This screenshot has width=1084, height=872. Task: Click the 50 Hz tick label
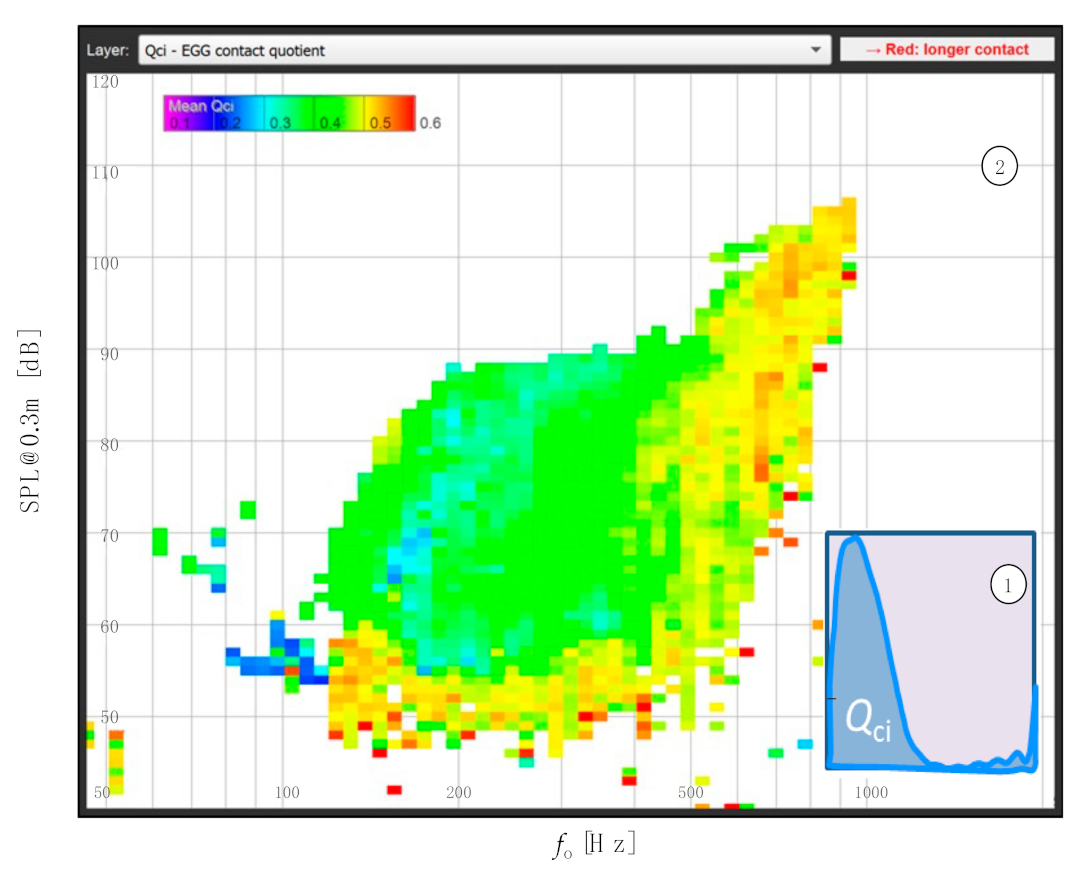pos(101,793)
